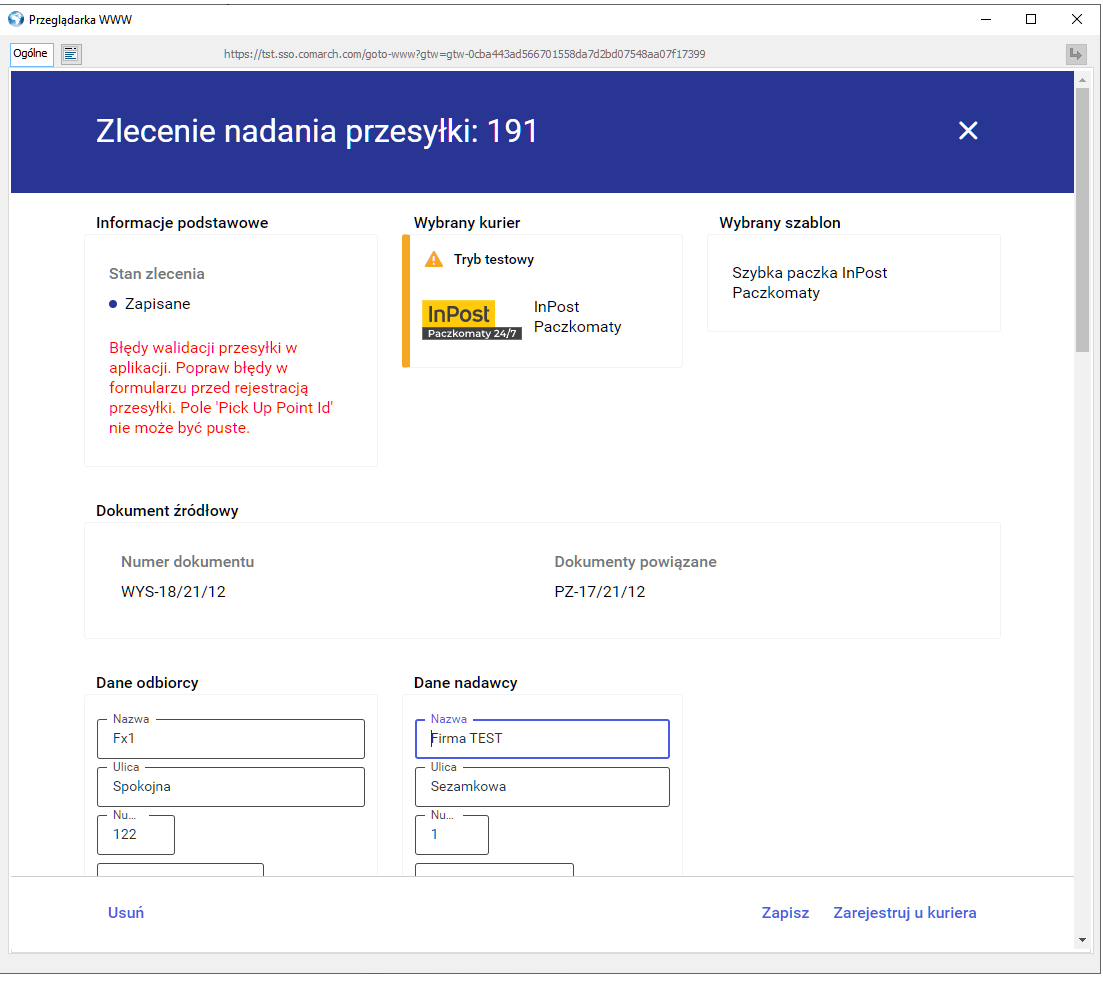
Task: Click the InPost Paczkomaty courier name text
Action: 578,317
